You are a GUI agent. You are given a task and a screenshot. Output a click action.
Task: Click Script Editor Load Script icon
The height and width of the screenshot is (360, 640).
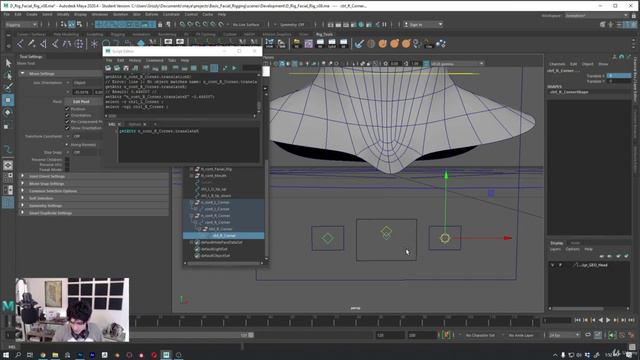tap(108, 68)
